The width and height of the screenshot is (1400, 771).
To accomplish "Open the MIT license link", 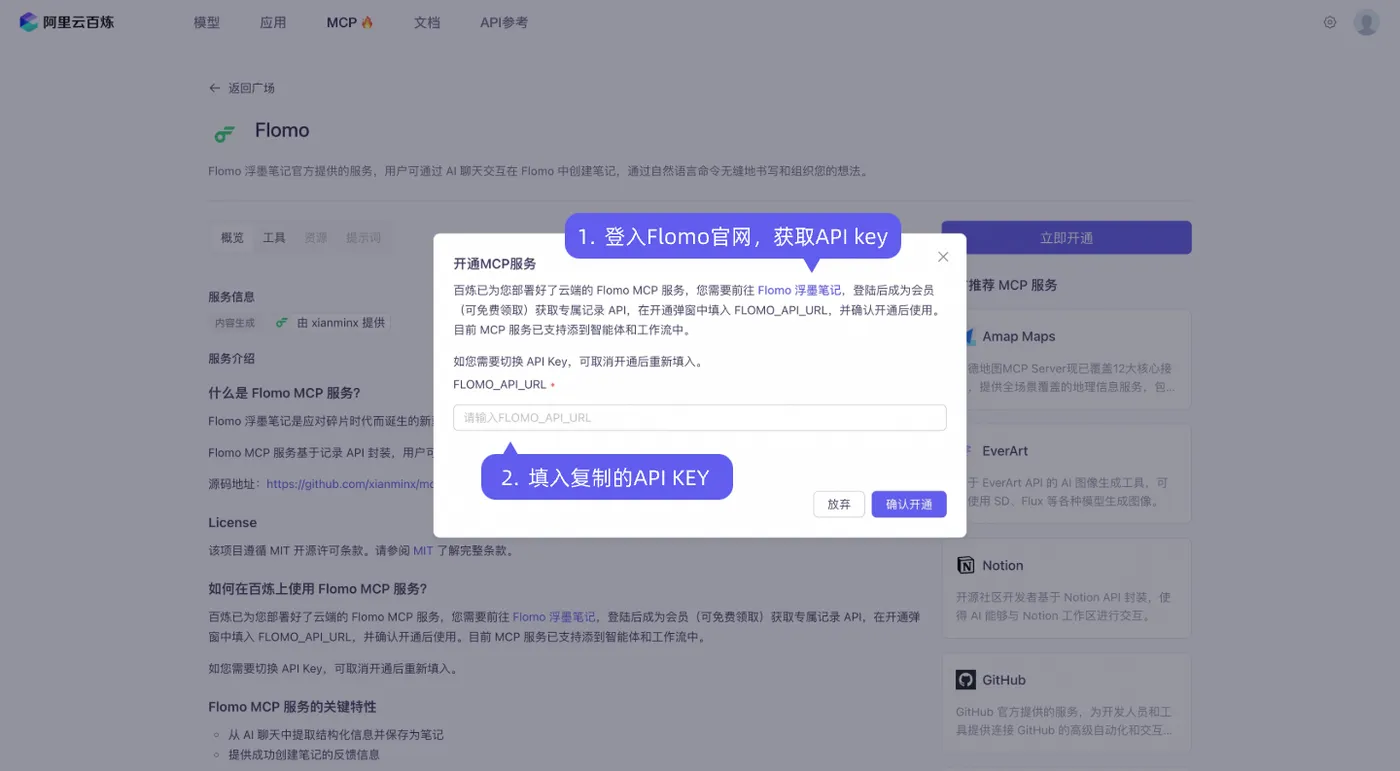I will point(423,551).
